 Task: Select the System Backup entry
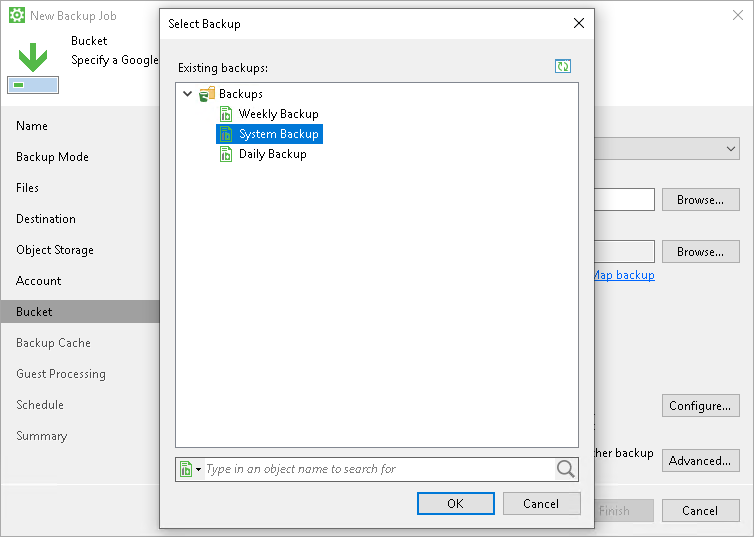pos(278,134)
